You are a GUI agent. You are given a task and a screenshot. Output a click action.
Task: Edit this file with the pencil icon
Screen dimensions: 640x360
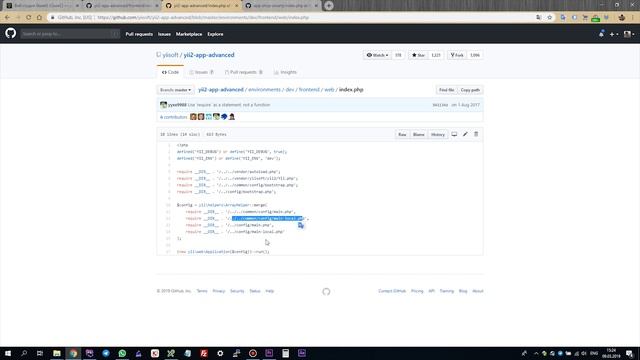(x=465, y=134)
